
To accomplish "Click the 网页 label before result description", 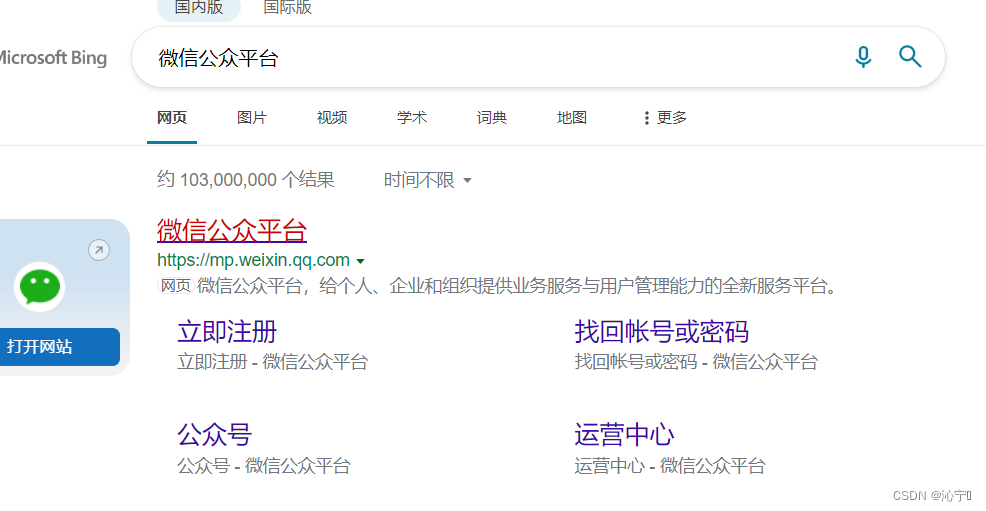I will [x=175, y=286].
